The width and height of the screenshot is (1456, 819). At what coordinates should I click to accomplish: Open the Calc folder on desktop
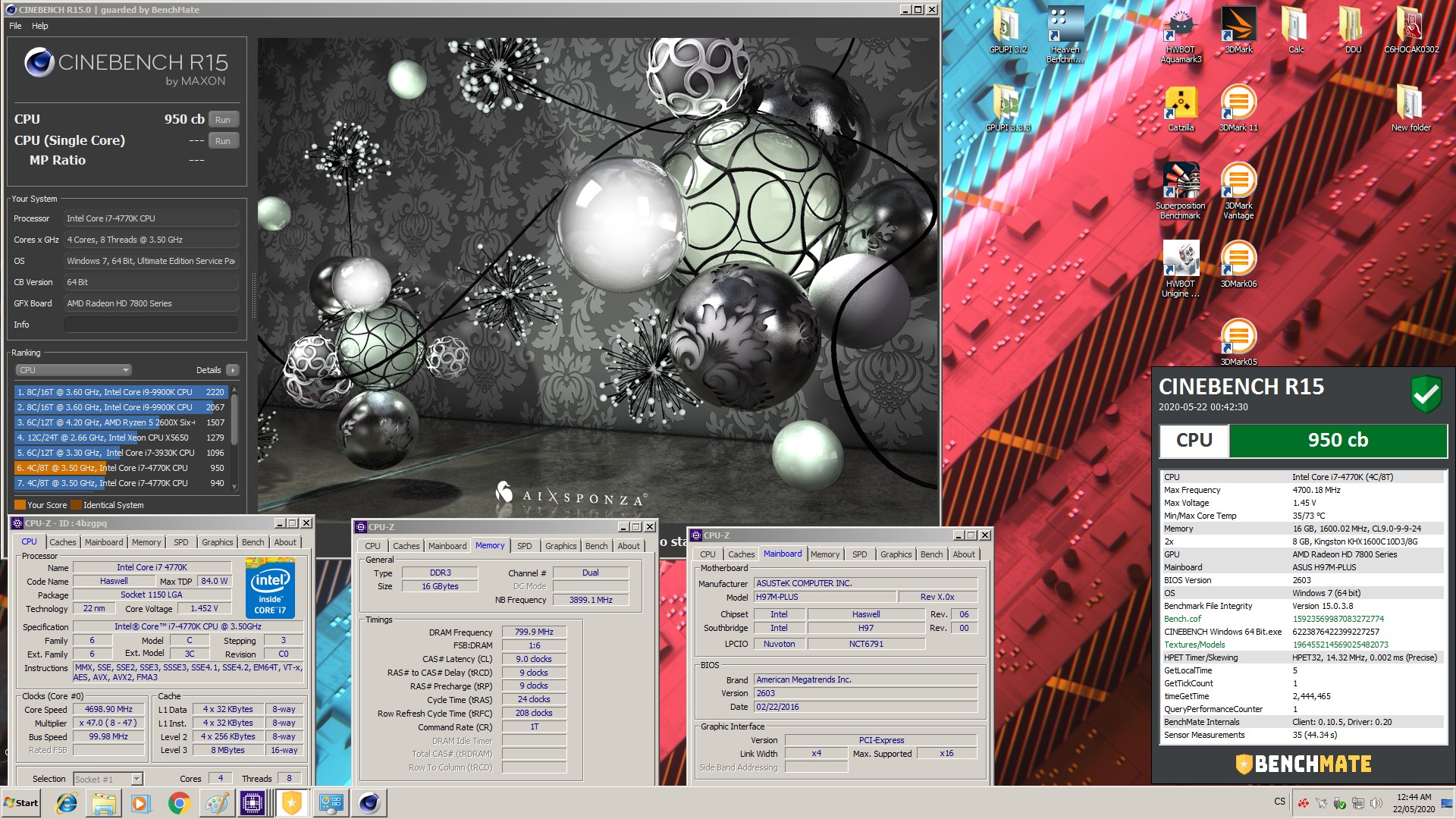(1296, 30)
